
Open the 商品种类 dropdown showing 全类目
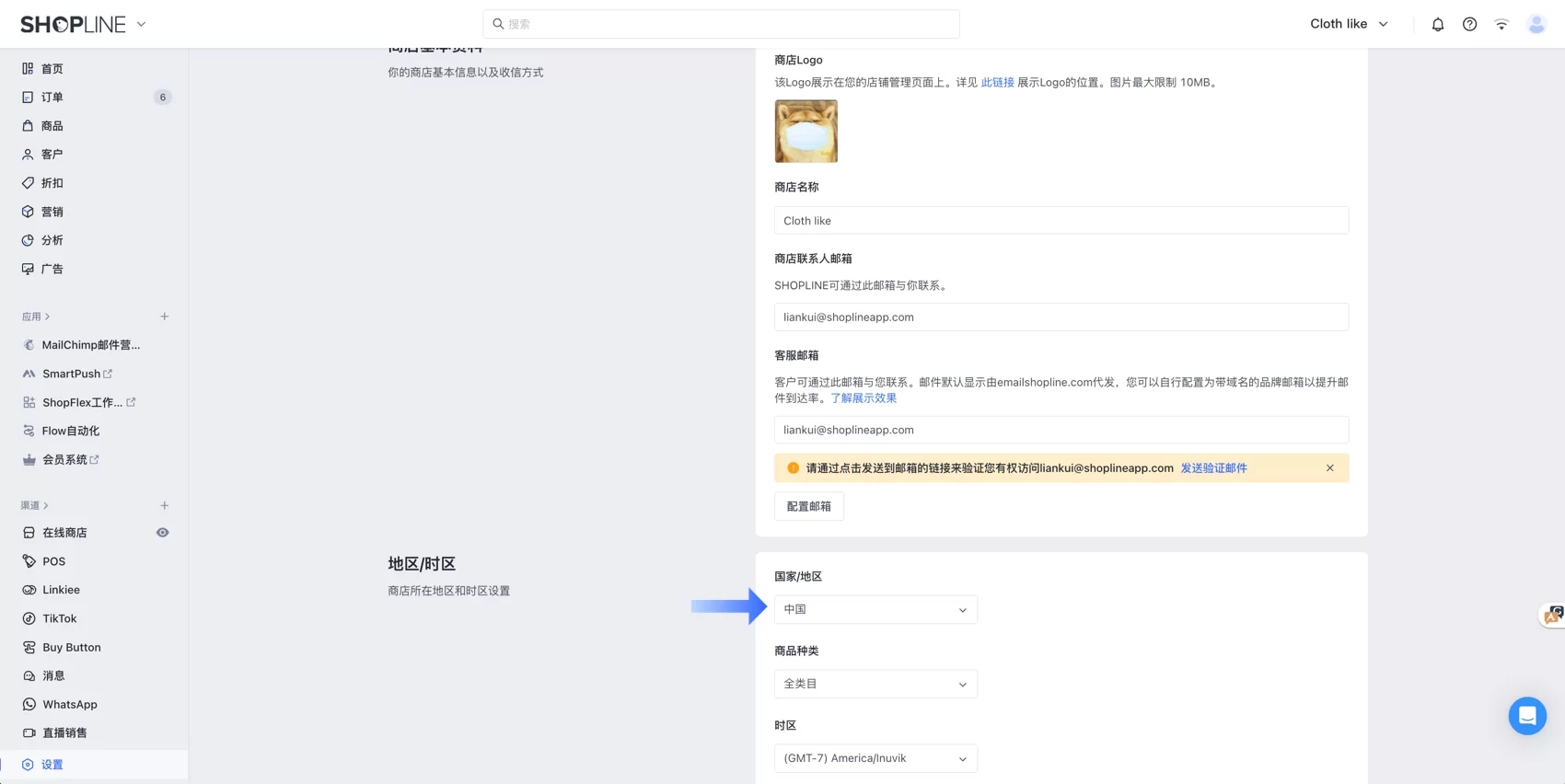pyautogui.click(x=875, y=684)
